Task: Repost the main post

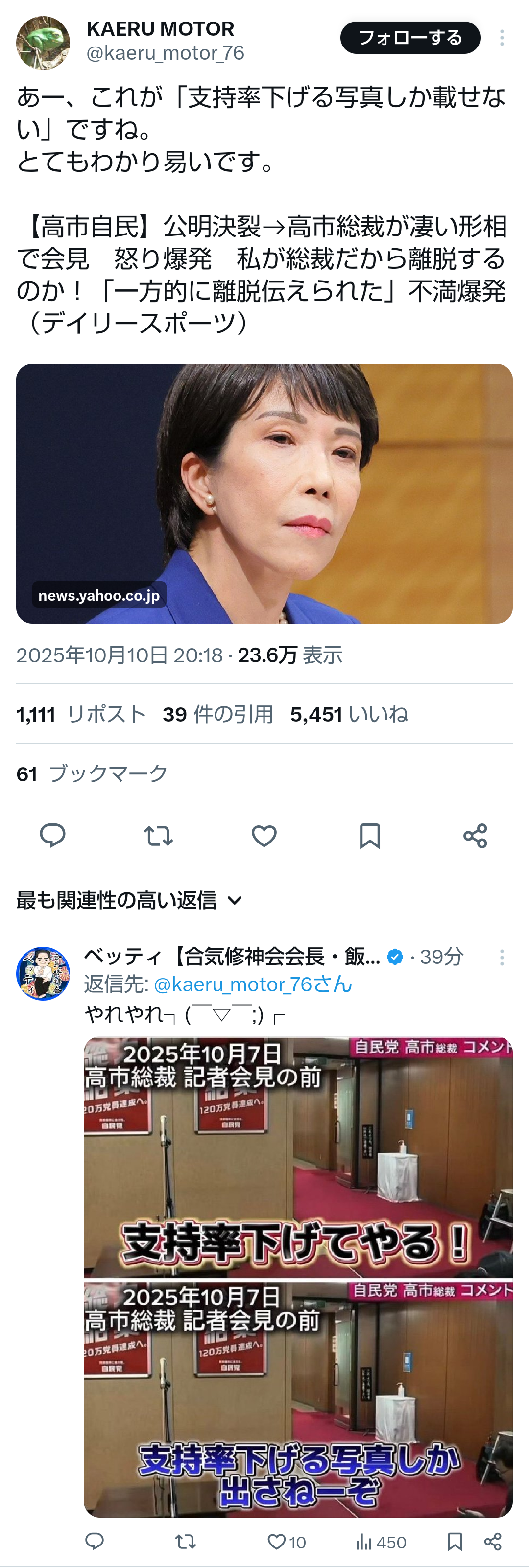Action: click(158, 836)
